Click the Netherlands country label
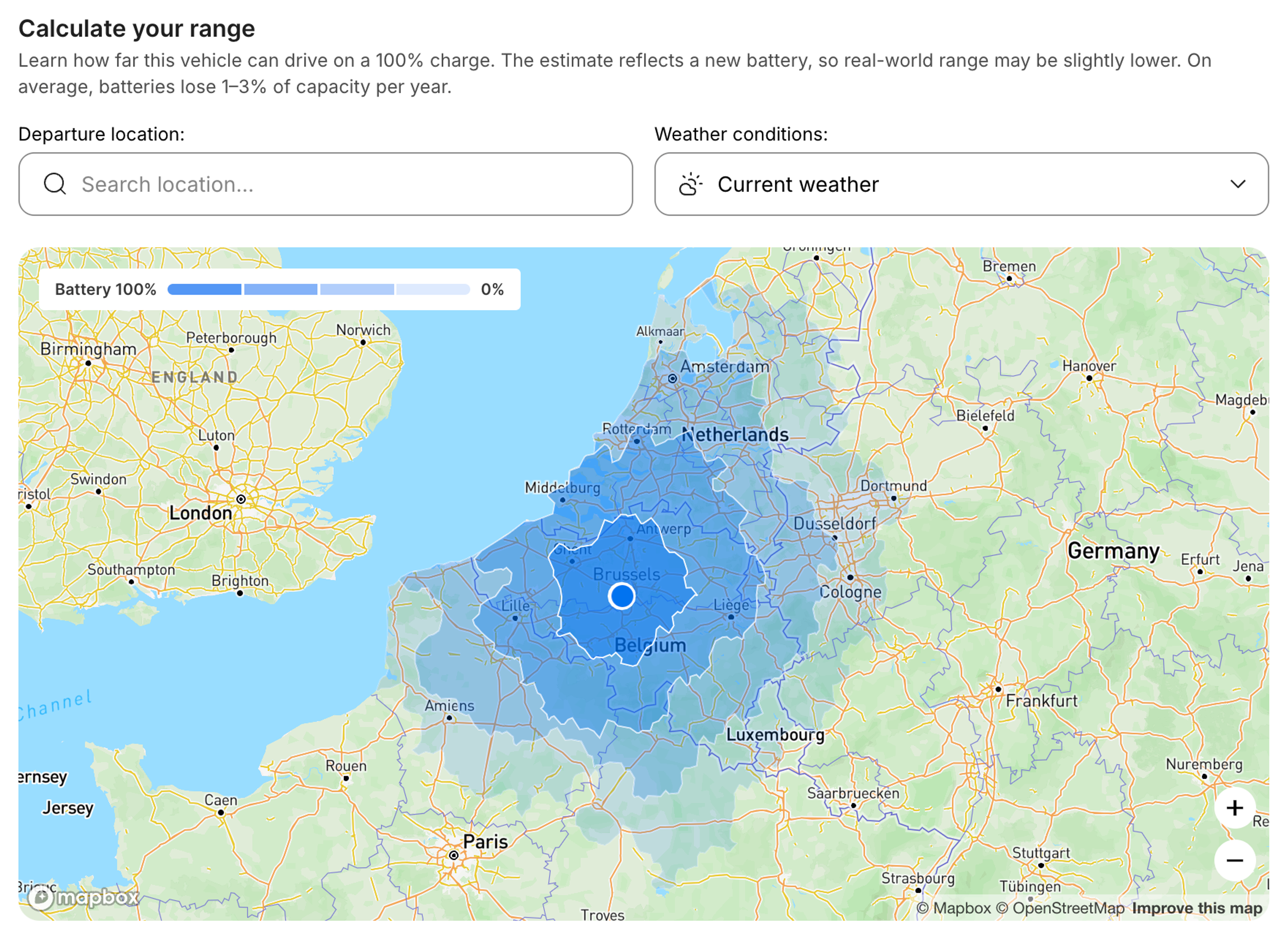This screenshot has width=1288, height=933. tap(735, 435)
